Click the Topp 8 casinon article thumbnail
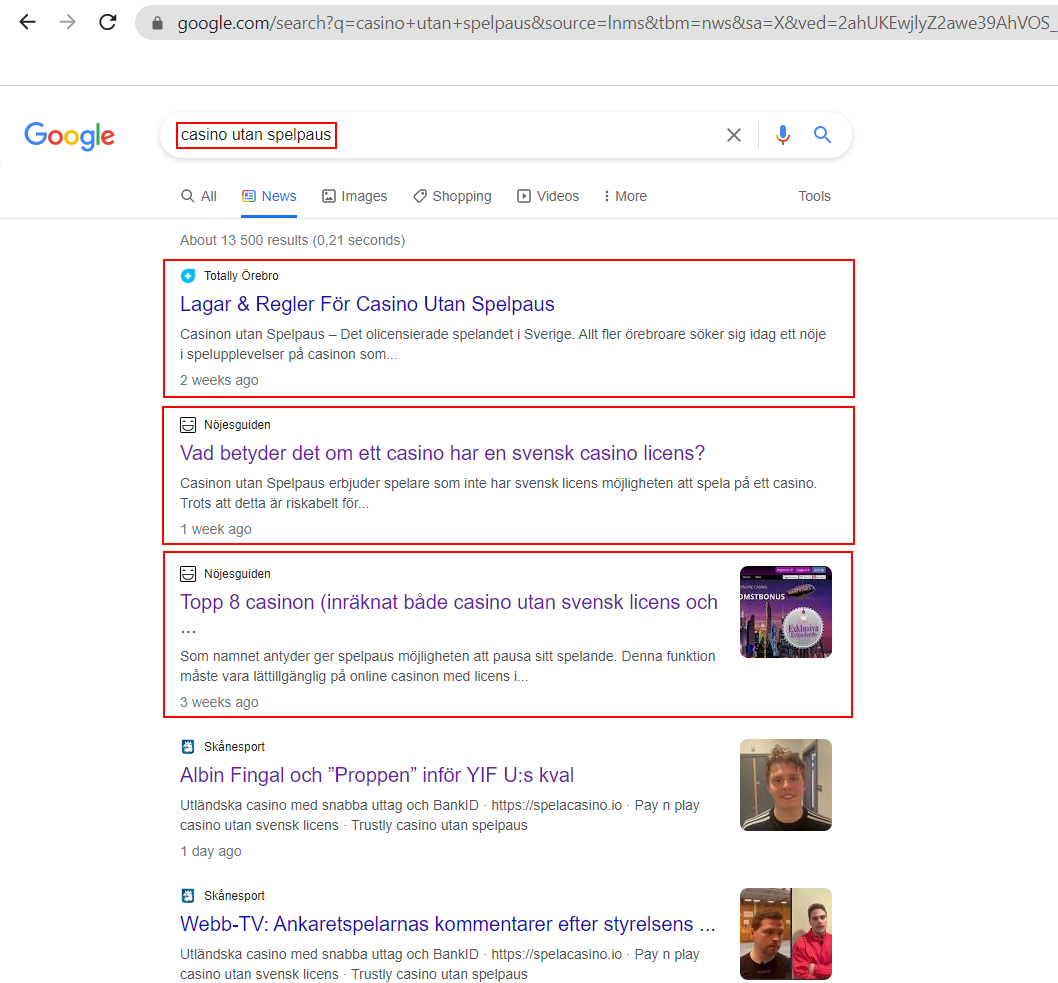This screenshot has height=983, width=1058. [x=785, y=612]
